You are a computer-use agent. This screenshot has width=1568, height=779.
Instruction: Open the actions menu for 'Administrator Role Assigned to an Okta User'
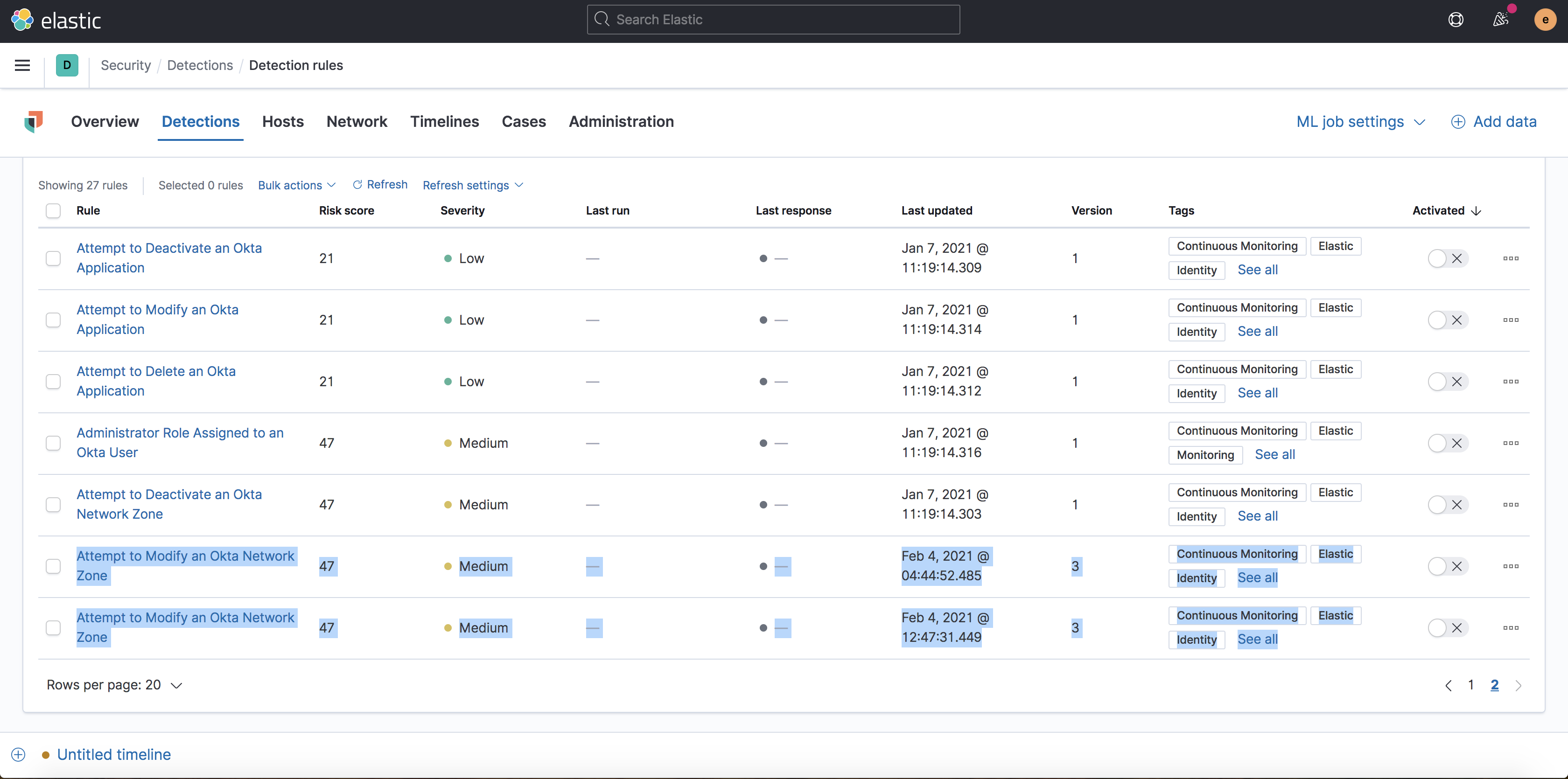click(x=1512, y=443)
